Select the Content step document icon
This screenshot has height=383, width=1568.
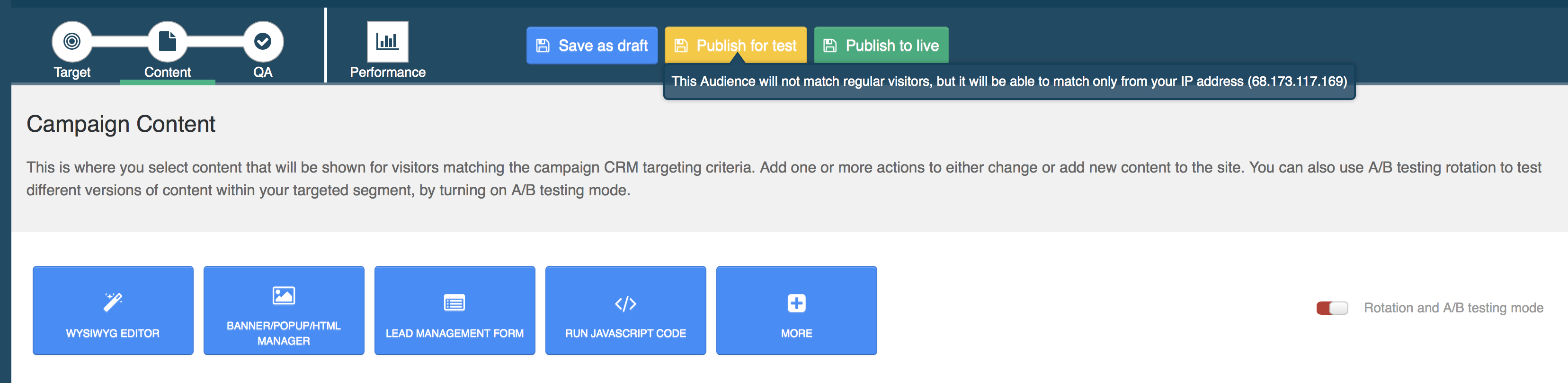(x=168, y=41)
